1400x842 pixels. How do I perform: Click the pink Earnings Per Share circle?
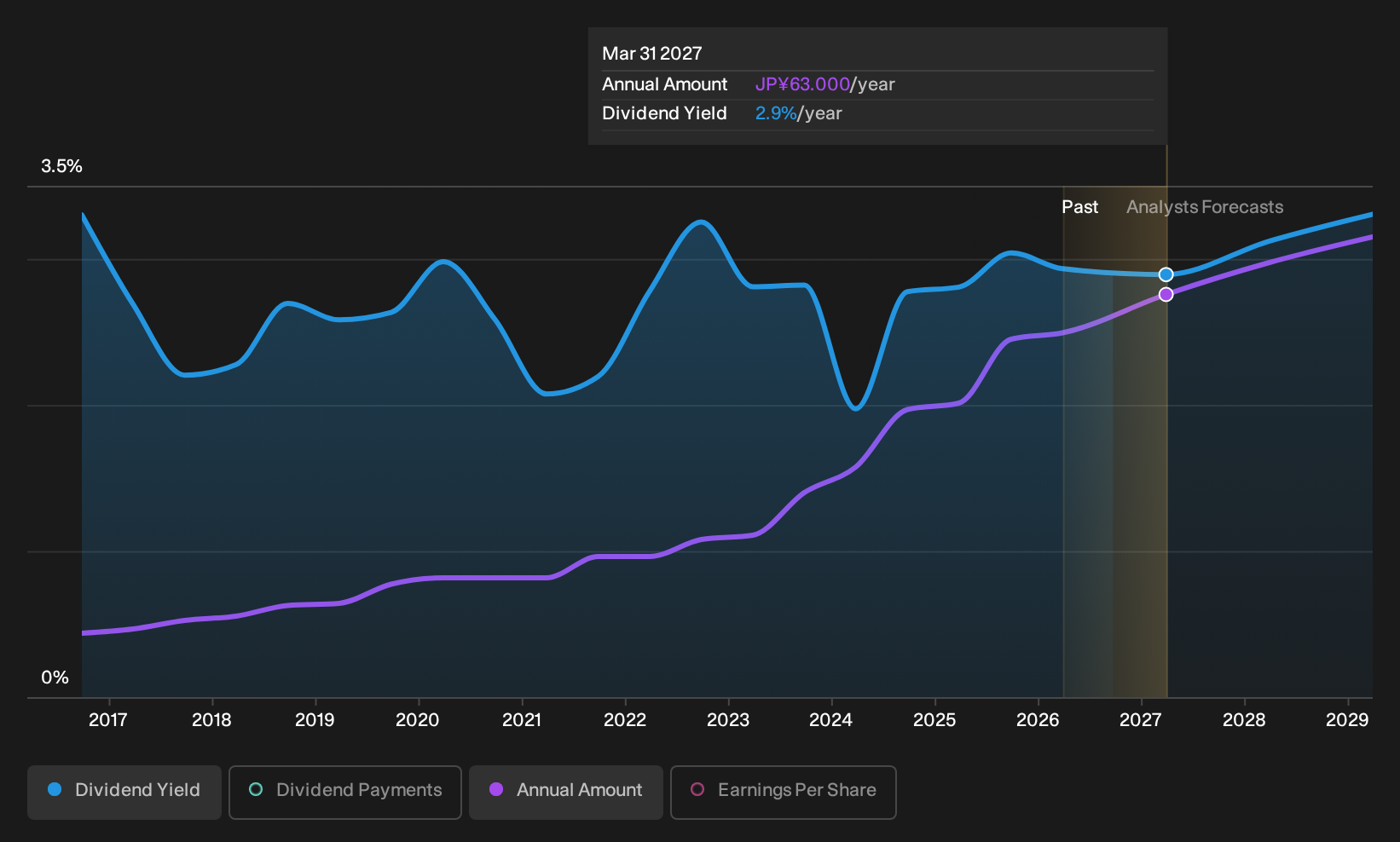pyautogui.click(x=697, y=790)
